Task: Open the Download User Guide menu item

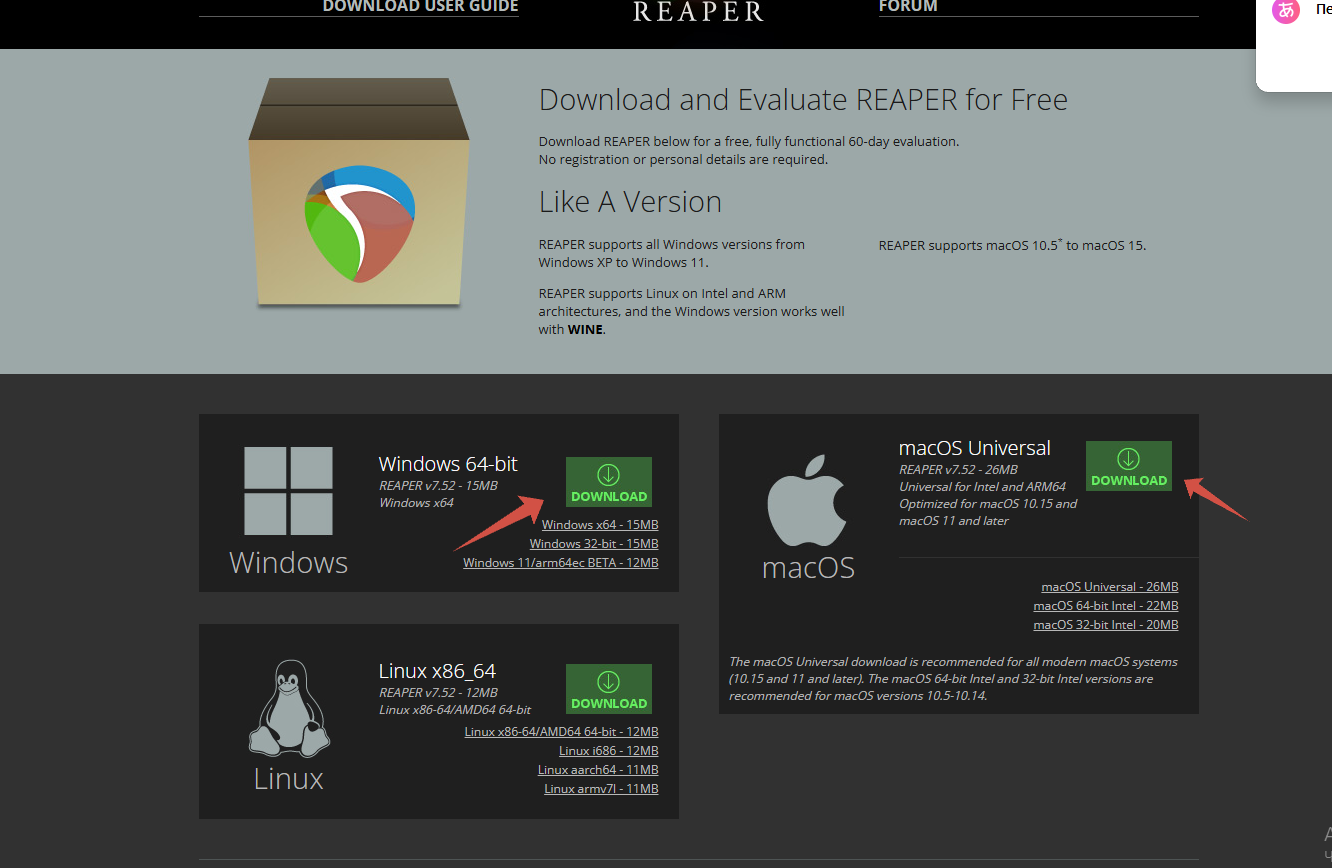Action: point(420,7)
